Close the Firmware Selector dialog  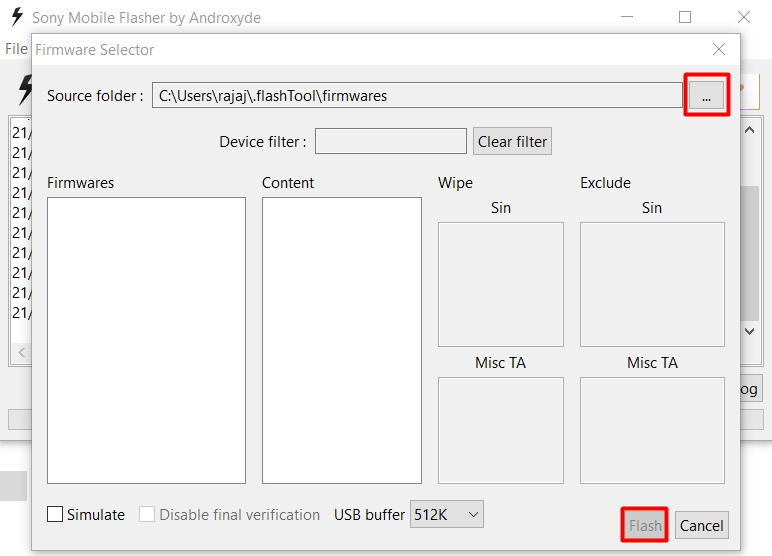click(718, 49)
